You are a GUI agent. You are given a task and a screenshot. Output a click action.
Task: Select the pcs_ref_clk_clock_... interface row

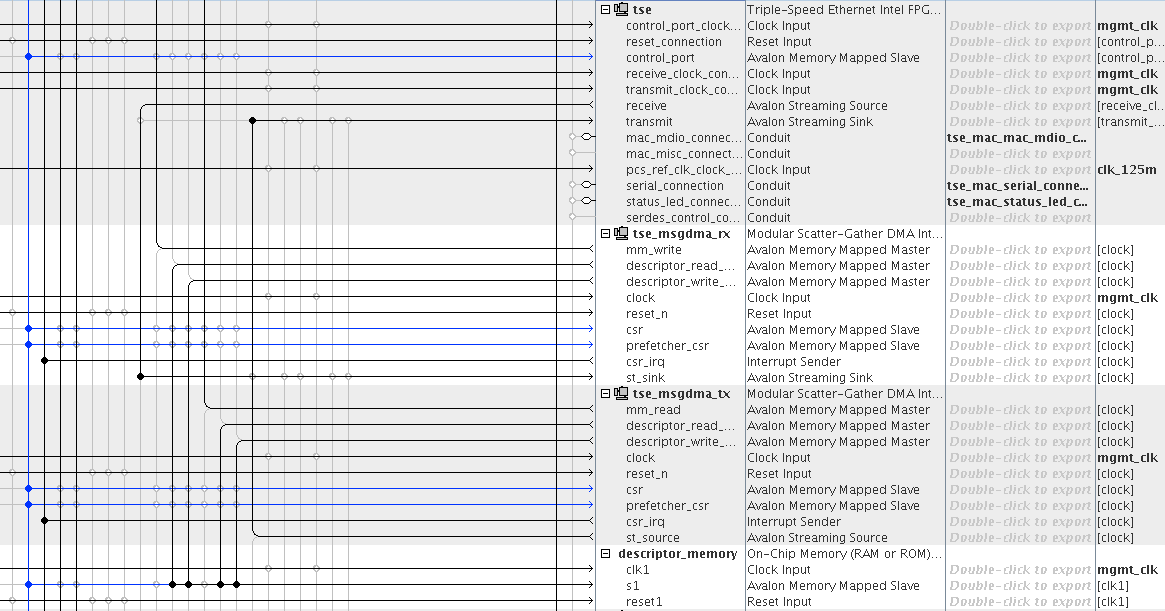click(684, 169)
